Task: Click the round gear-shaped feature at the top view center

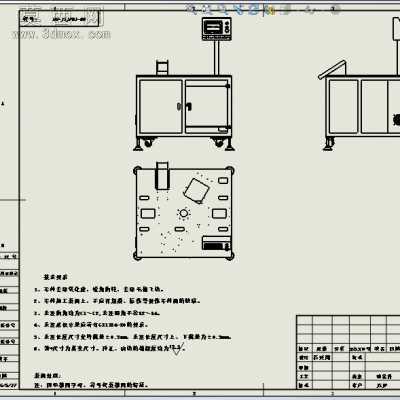Action: point(184,213)
